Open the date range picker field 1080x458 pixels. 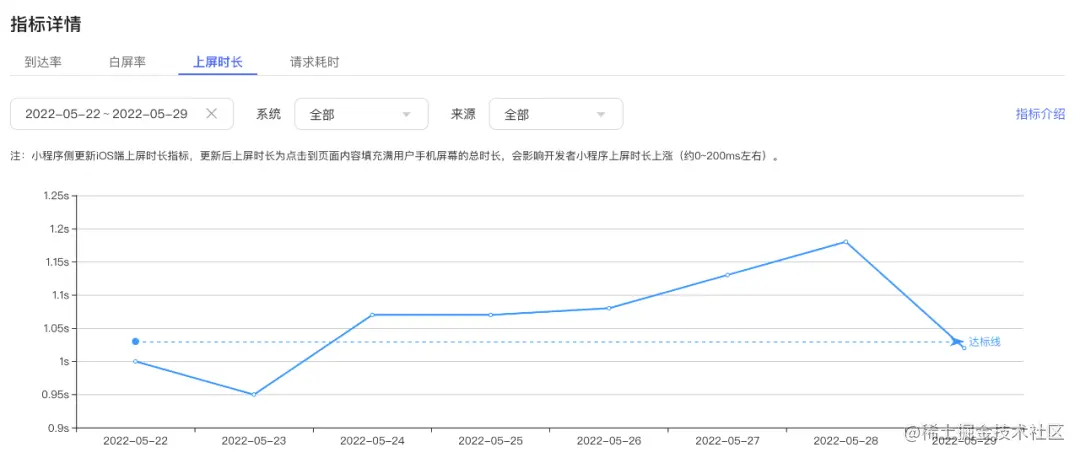(122, 114)
